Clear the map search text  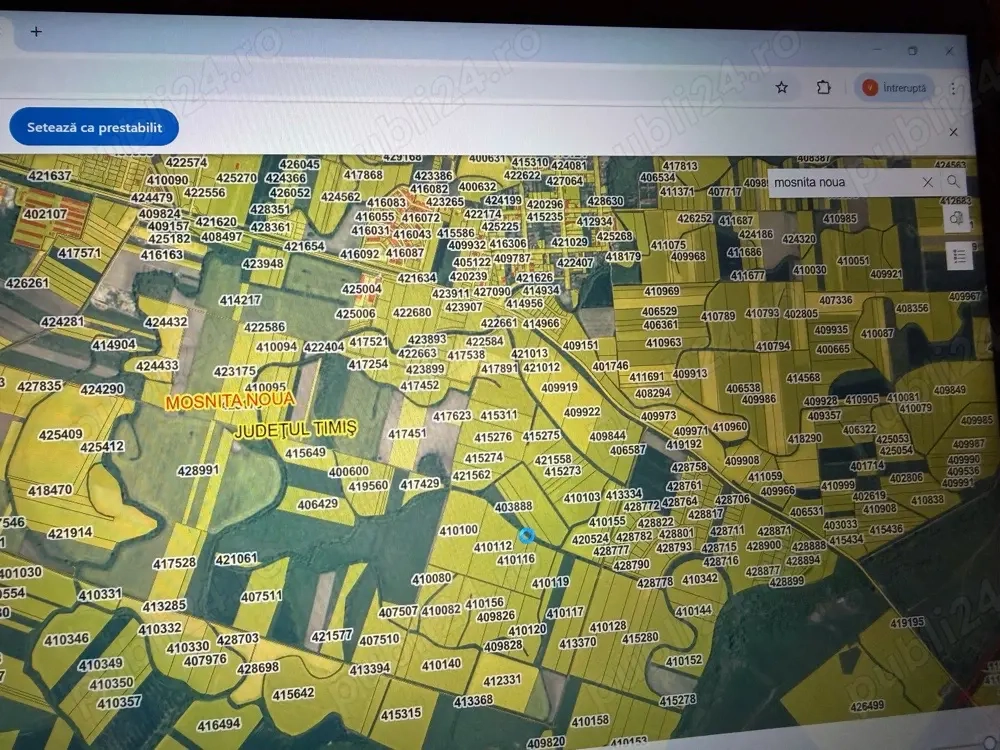[x=927, y=182]
